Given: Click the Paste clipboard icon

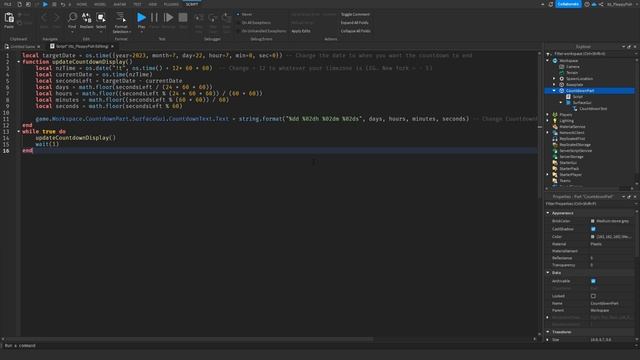Looking at the screenshot, I should [x=9, y=18].
